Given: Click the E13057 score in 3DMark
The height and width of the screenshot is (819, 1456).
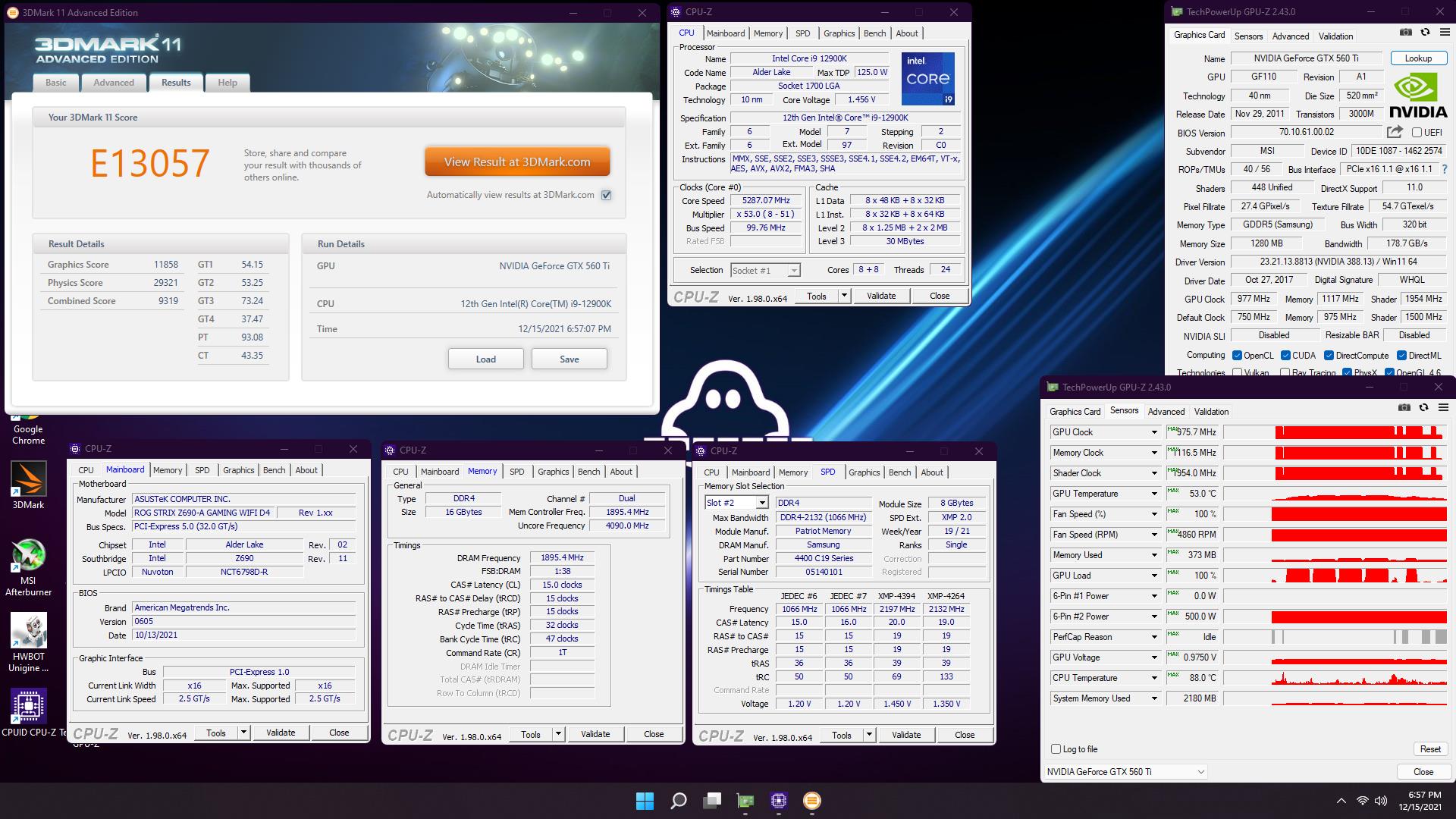Looking at the screenshot, I should coord(150,163).
